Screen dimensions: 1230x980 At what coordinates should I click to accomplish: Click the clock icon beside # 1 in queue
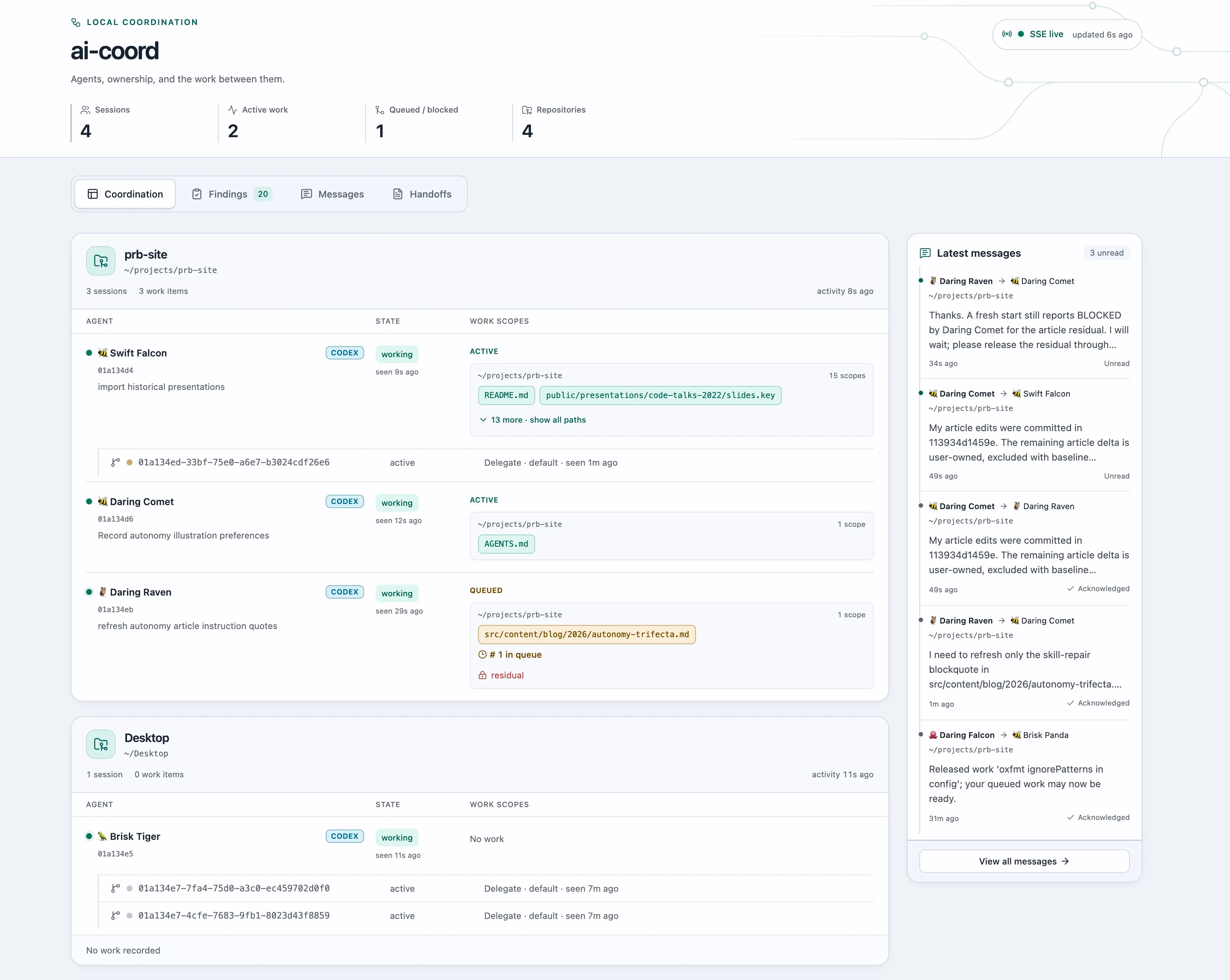click(482, 654)
